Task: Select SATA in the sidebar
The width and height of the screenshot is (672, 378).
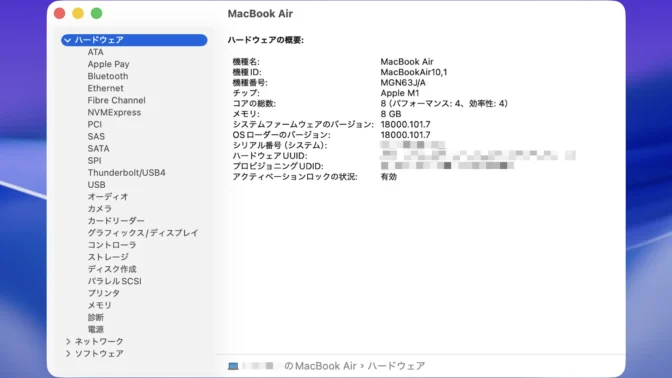Action: tap(99, 148)
